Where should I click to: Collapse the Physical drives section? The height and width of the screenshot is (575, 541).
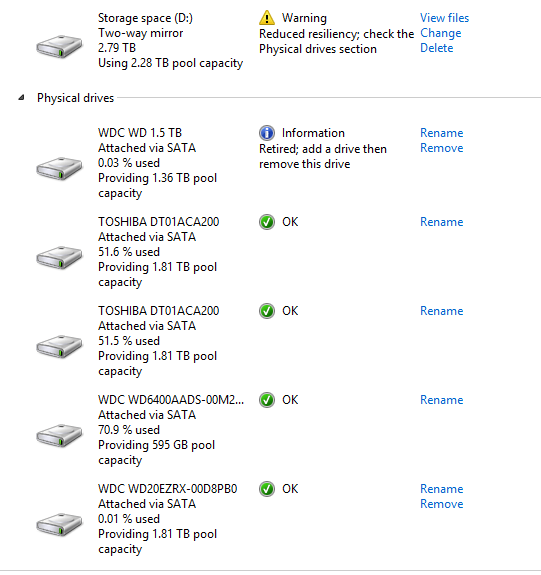point(22,98)
